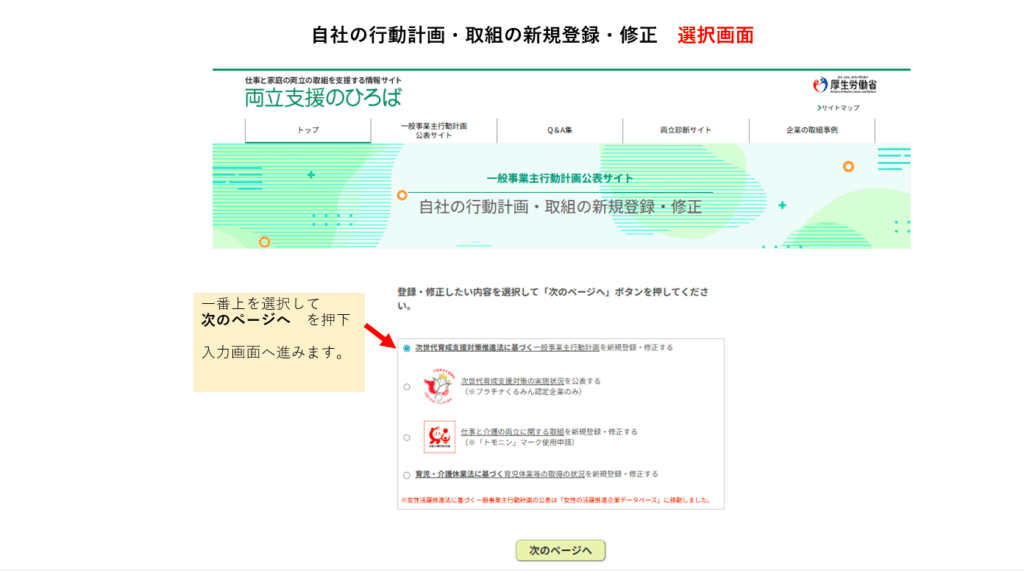Open the トップ navigation tab

pos(308,131)
